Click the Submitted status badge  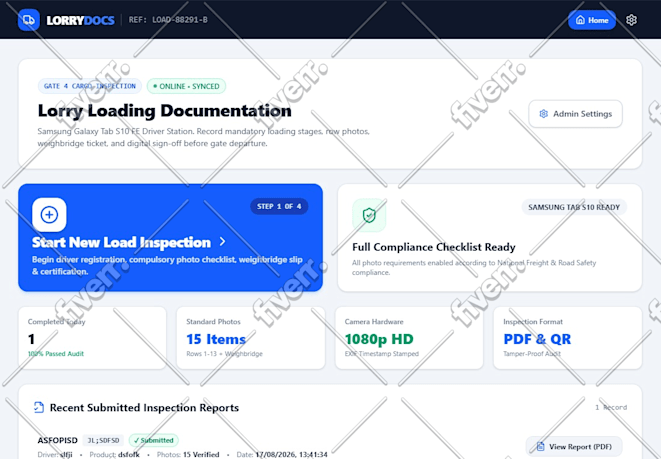coord(153,440)
